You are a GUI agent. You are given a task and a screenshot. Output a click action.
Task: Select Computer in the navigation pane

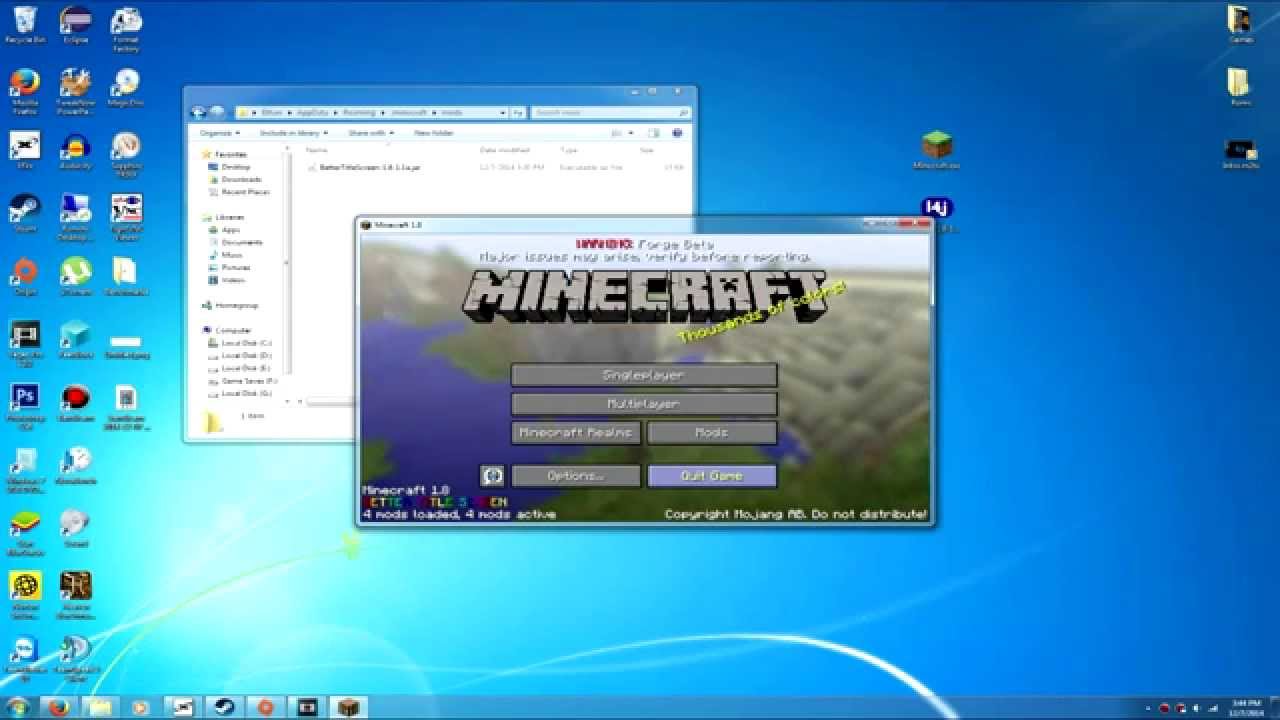coord(234,330)
